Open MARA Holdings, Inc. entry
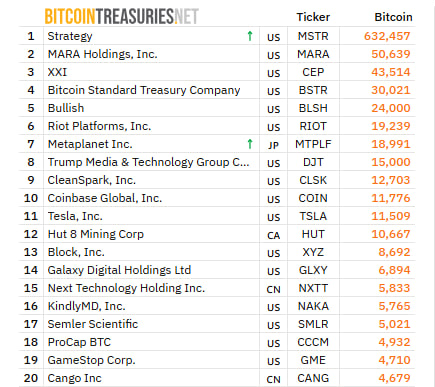435x387 pixels. 102,54
